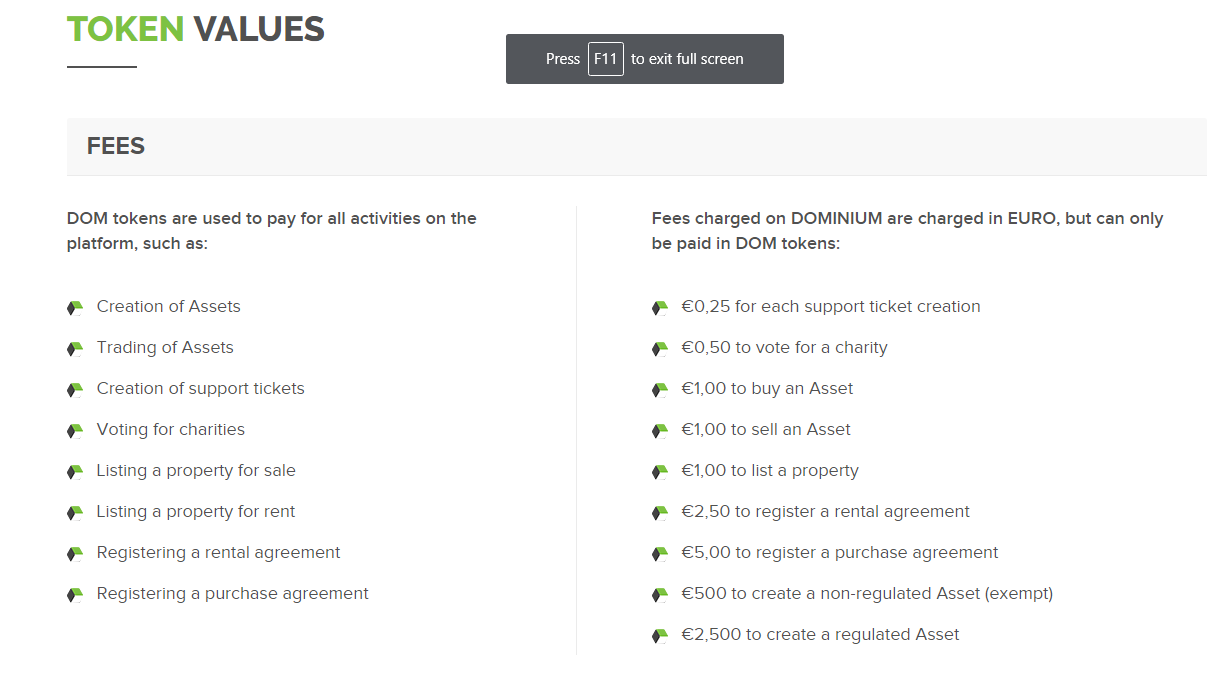Click the bullet icon beside Creation of Assets
Image resolution: width=1226 pixels, height=677 pixels.
(75, 308)
